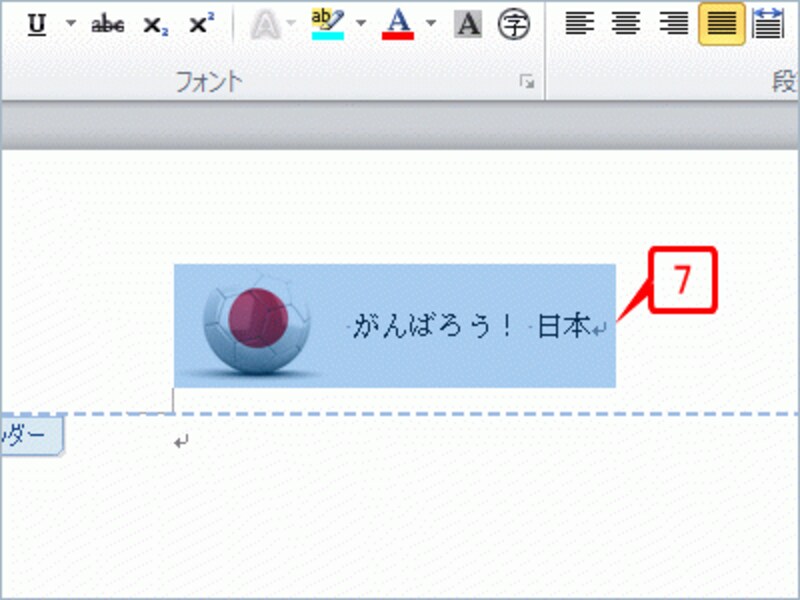Click enclosed characters button
800x600 pixels.
coord(513,24)
